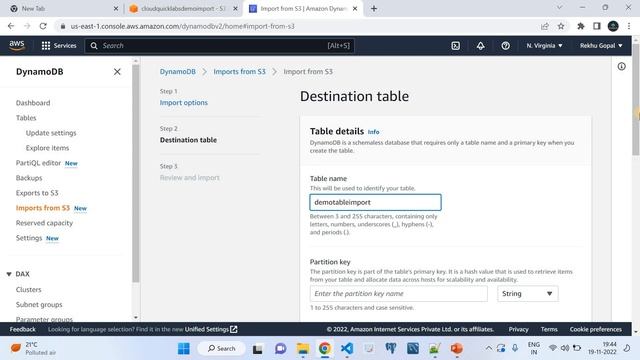Close the DynamoDB navigation panel

(x=117, y=72)
